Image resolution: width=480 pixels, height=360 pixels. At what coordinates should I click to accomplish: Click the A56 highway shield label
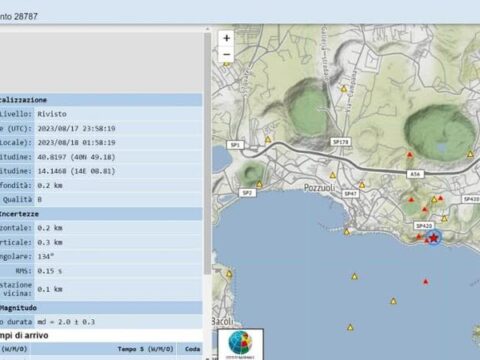[415, 174]
